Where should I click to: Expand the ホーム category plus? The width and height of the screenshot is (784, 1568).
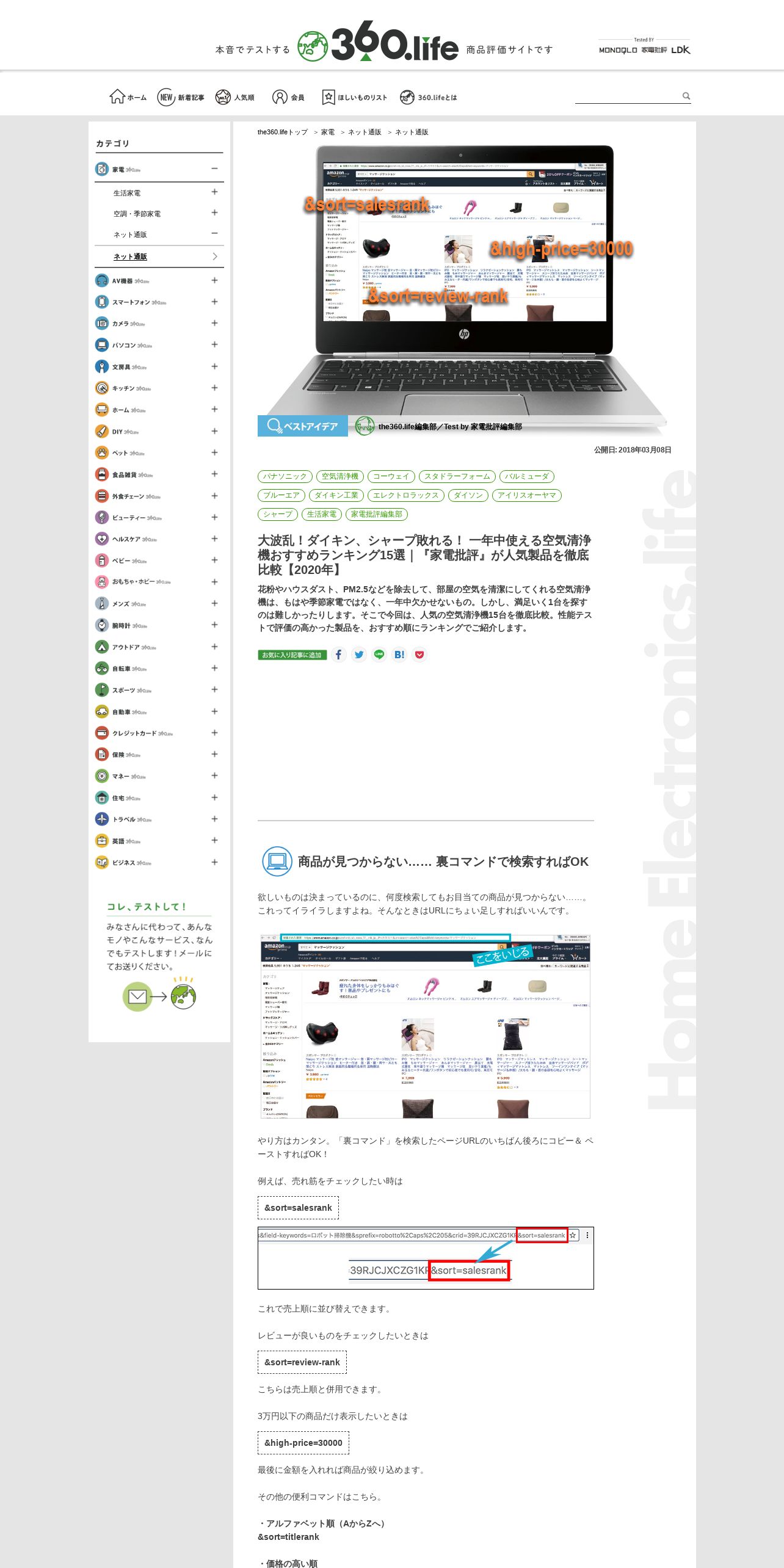coord(214,409)
